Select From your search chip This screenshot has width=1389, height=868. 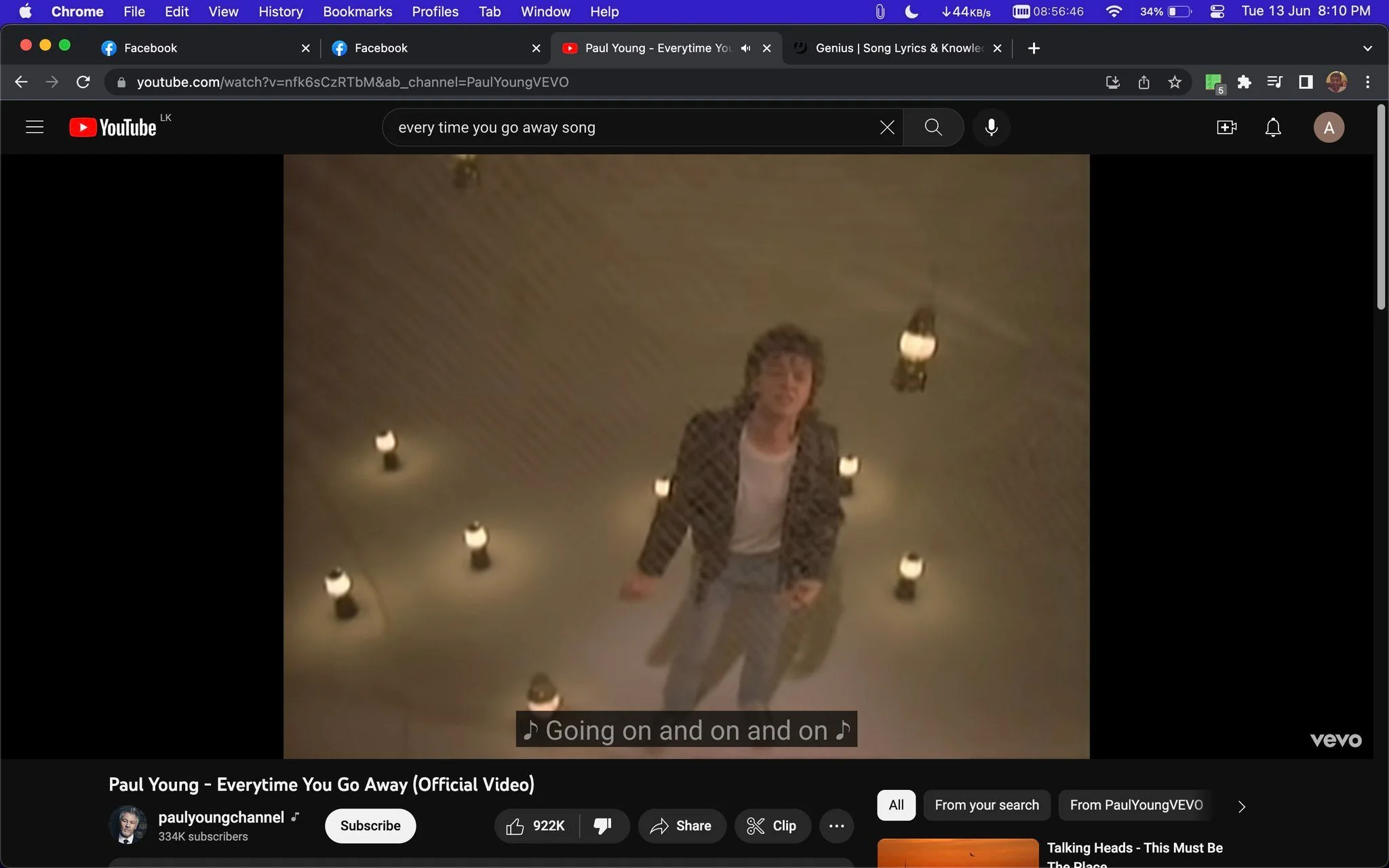point(986,805)
